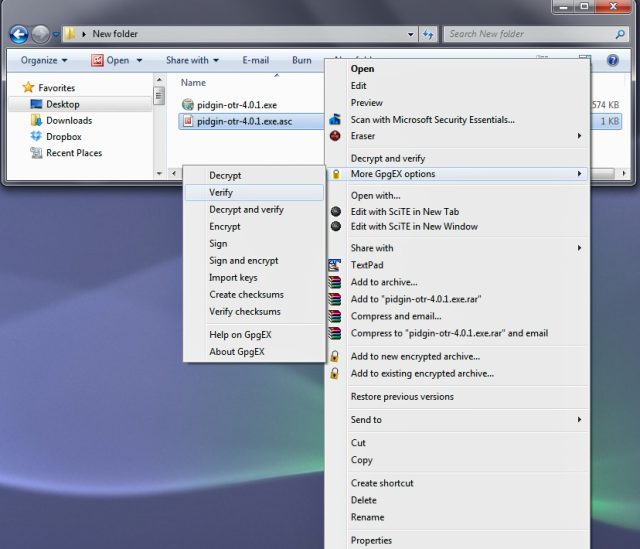Open the address bar history dropdown arrow
This screenshot has width=640, height=549.
pos(411,34)
